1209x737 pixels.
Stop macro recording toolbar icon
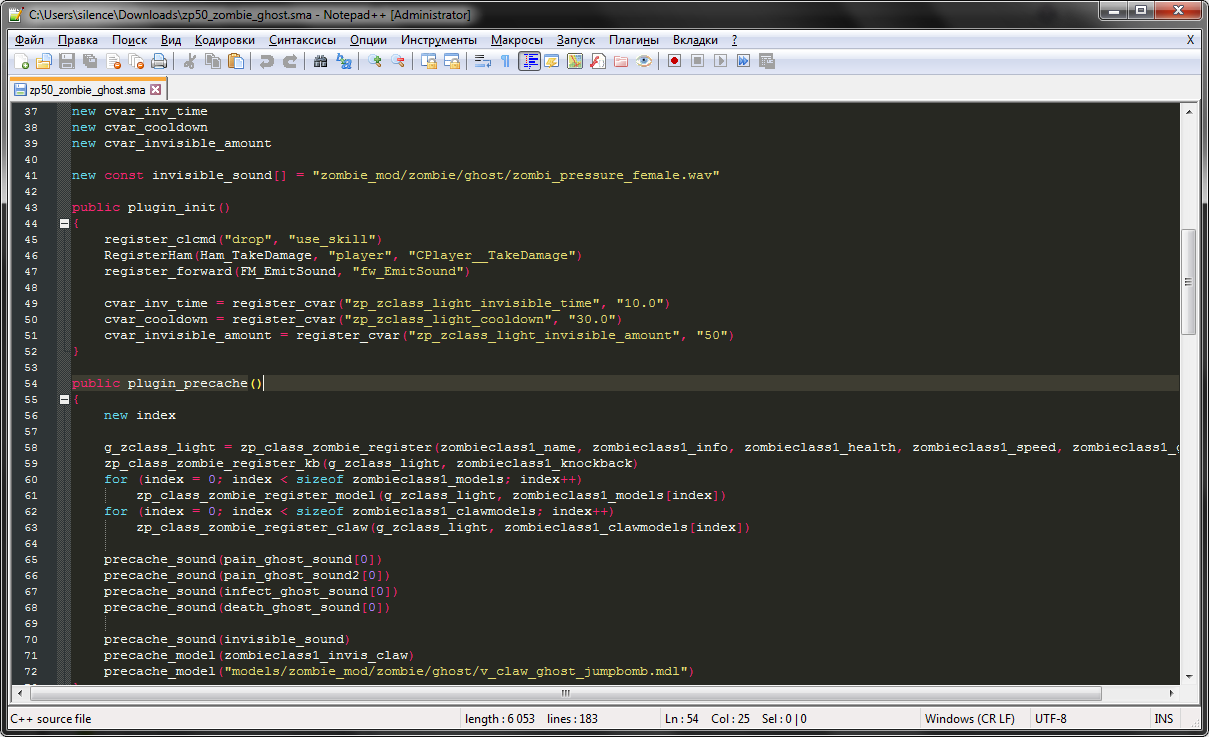click(x=698, y=61)
